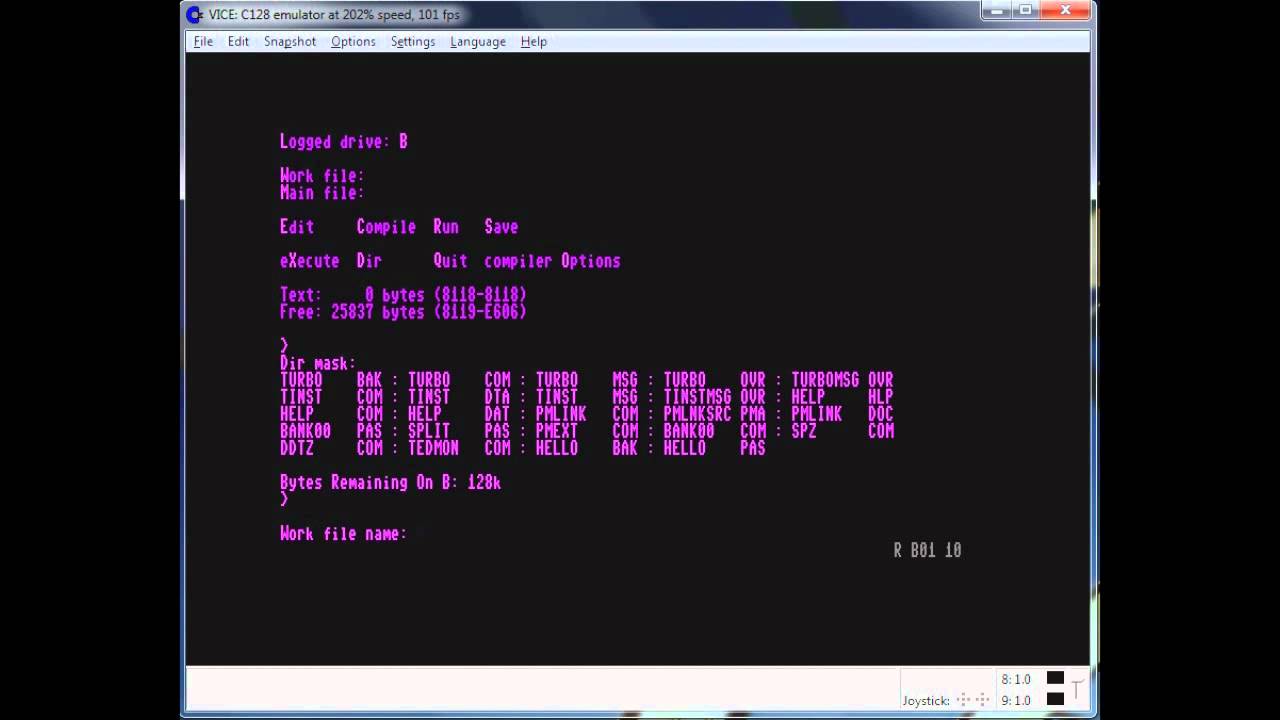The height and width of the screenshot is (720, 1280).
Task: Click the 'TEDMON COM' directory entry
Action: [x=459, y=448]
